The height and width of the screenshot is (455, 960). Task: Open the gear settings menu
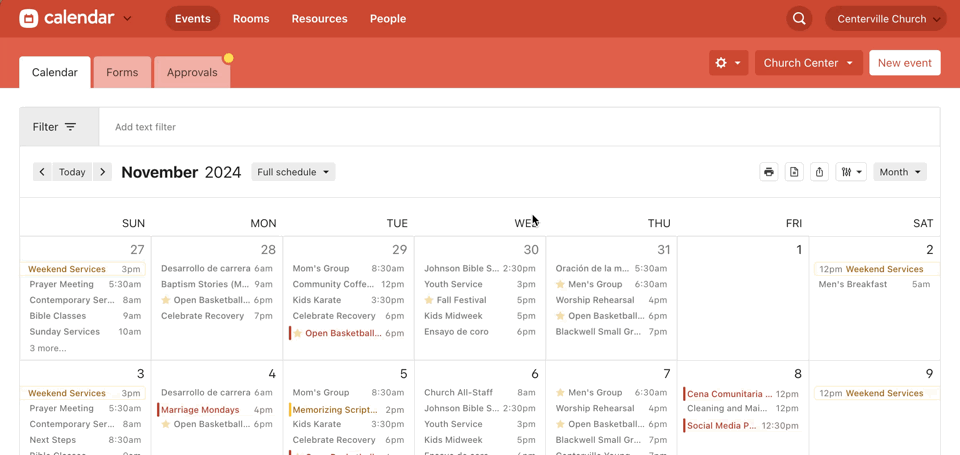(728, 63)
